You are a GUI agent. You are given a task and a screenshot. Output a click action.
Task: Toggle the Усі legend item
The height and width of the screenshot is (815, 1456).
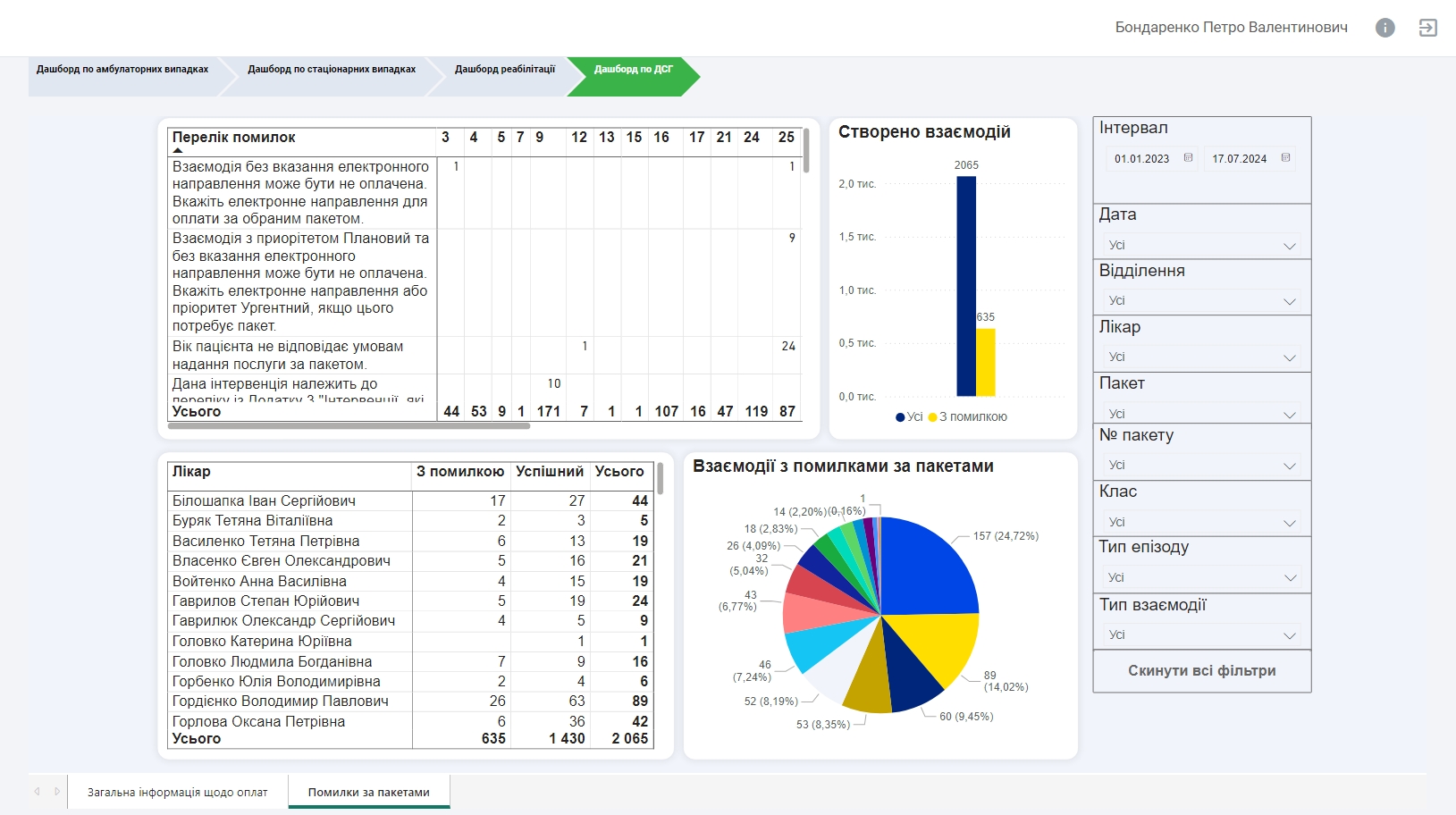[x=909, y=417]
